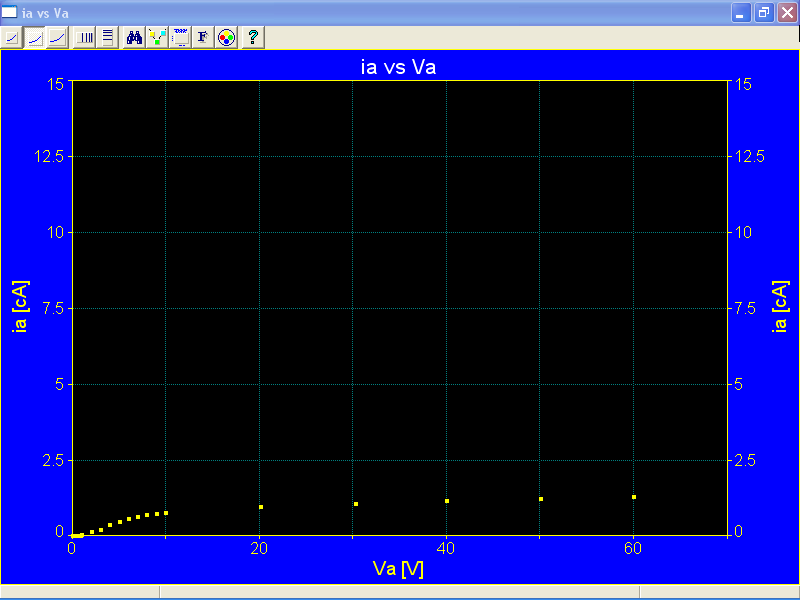Click the chart title 'ia vs Va'

click(x=398, y=67)
